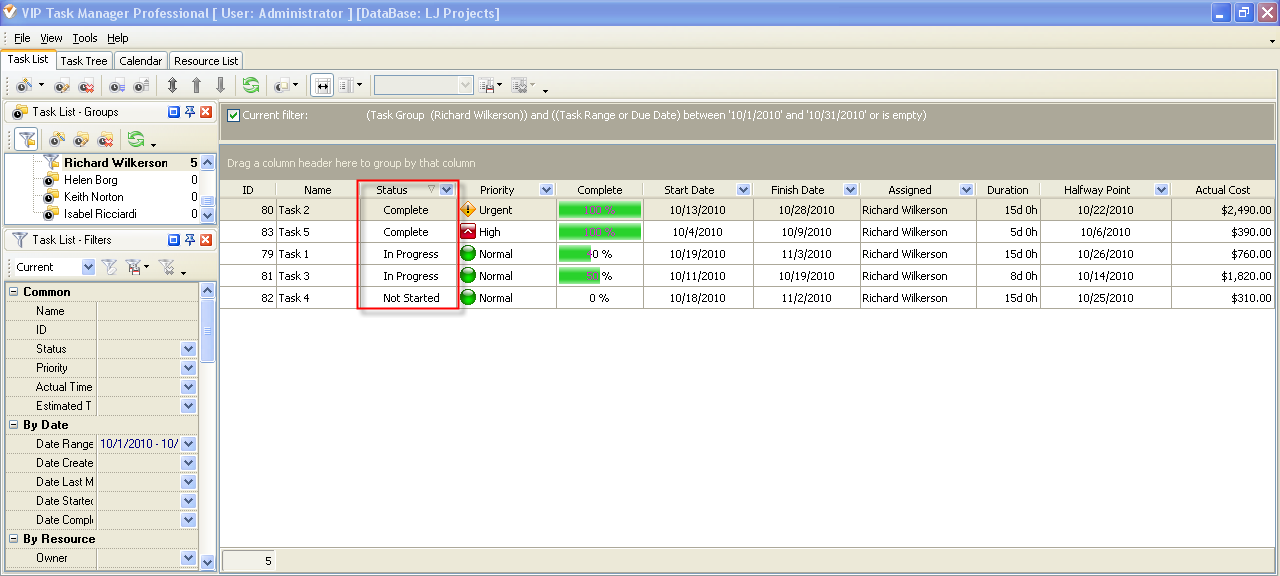This screenshot has height=576, width=1280.
Task: Click the green Refresh icon in main toolbar
Action: pos(250,86)
